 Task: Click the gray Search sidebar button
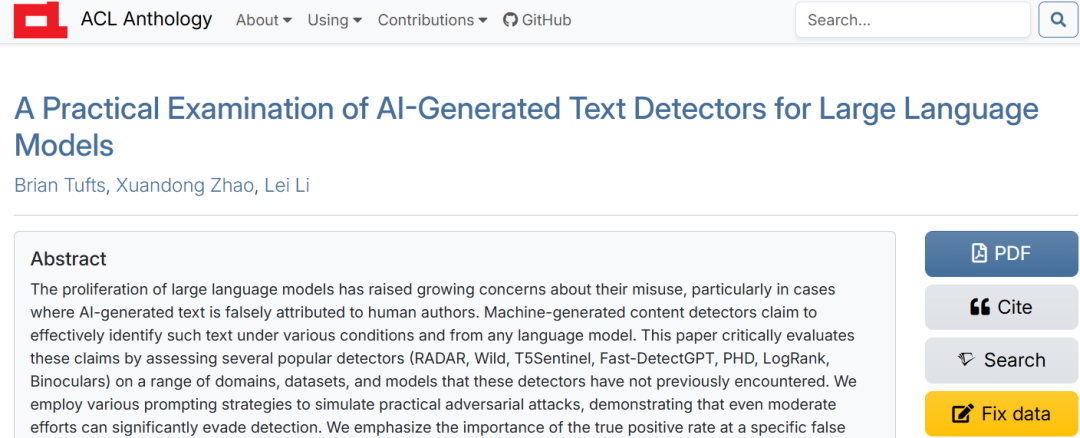pos(1001,359)
